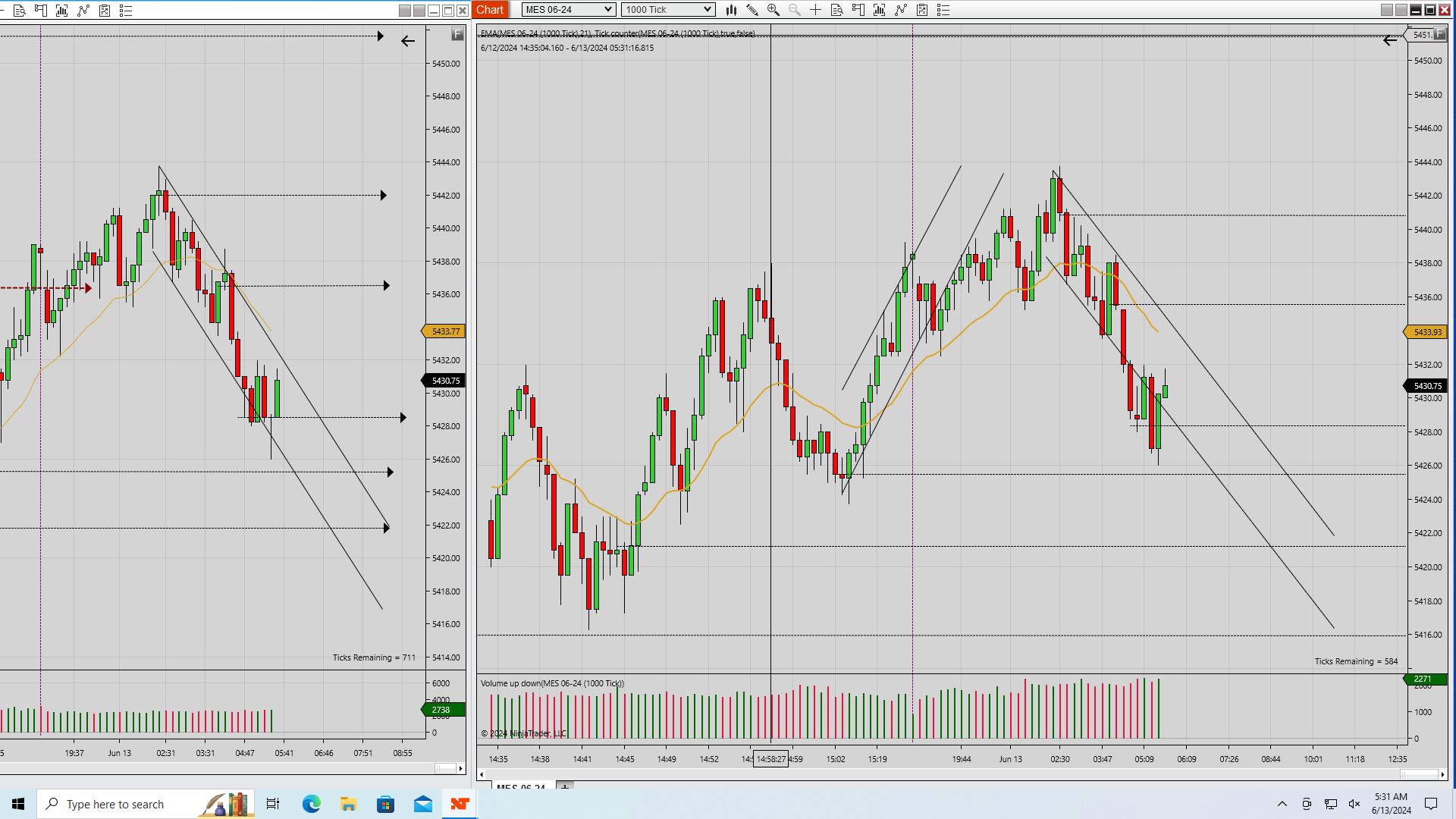Open NinjaTrader from the Windows taskbar
Screen dimensions: 1456x819
pyautogui.click(x=460, y=804)
